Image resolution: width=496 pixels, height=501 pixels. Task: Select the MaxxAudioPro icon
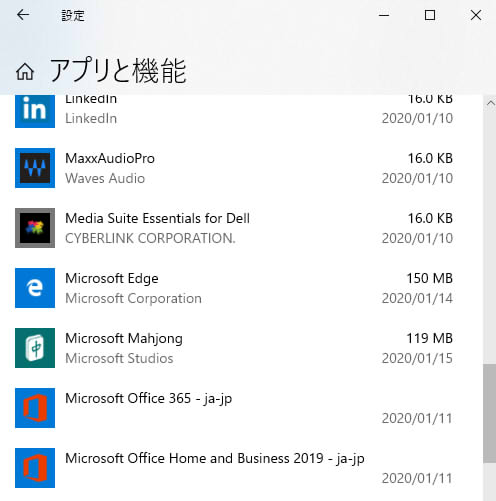35,168
